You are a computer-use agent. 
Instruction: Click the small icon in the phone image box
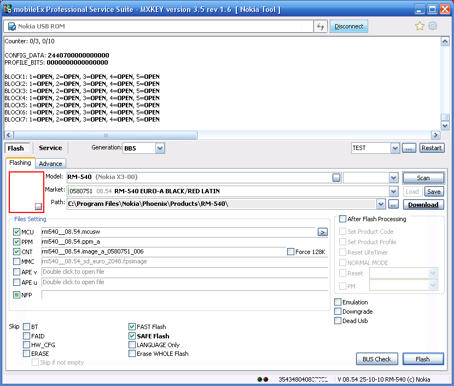[x=38, y=206]
